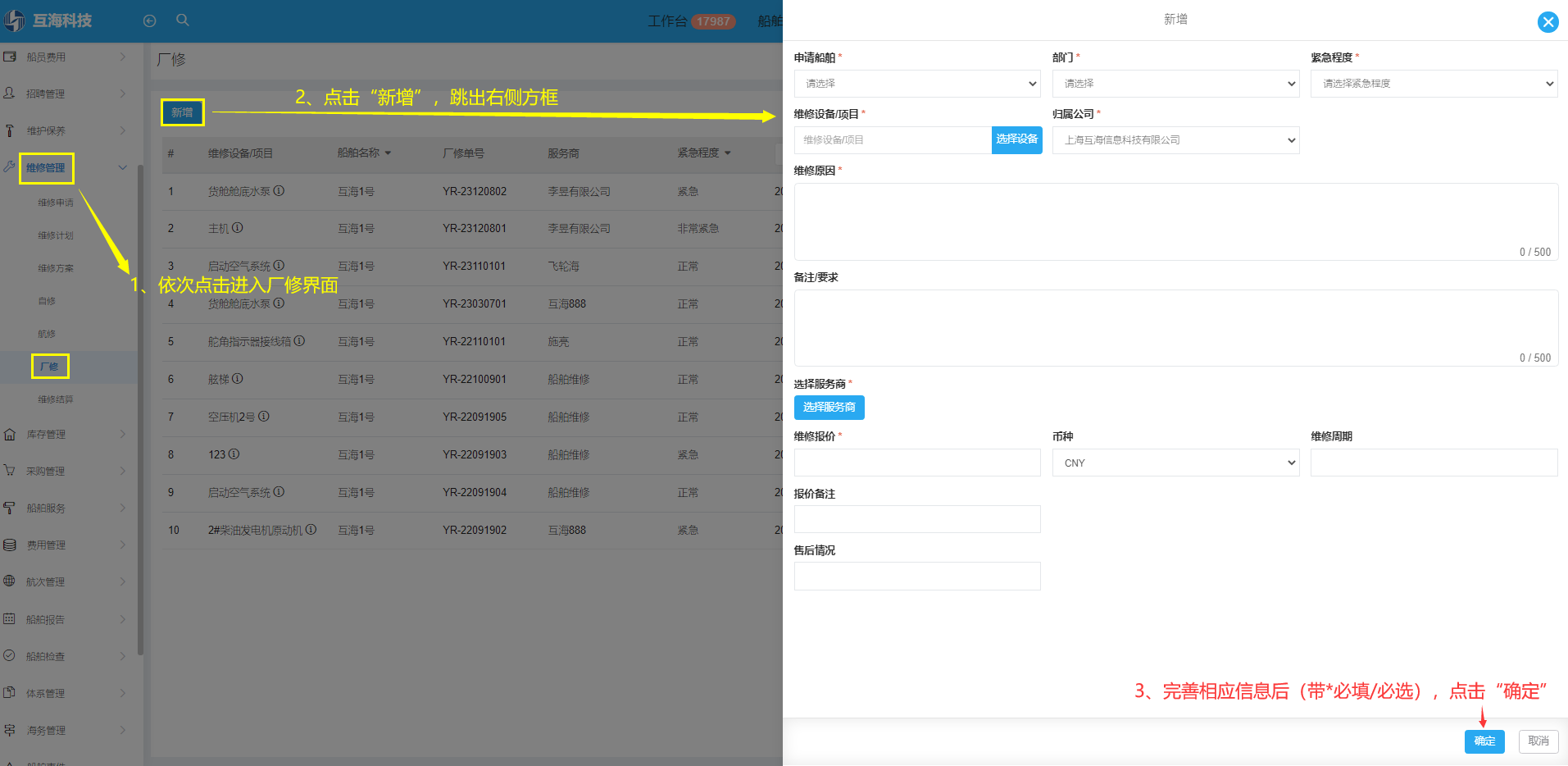Click the 新增 button above table

(182, 112)
